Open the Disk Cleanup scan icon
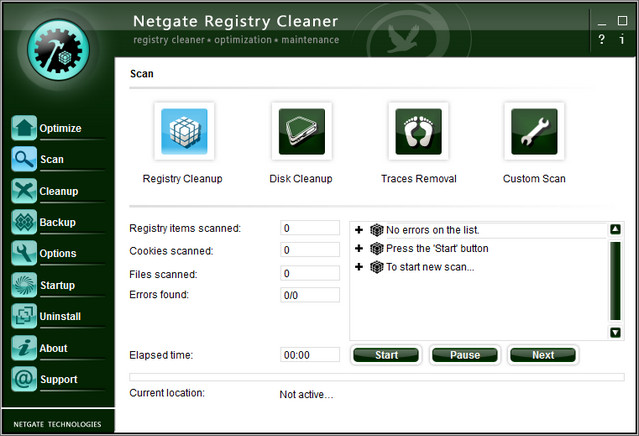This screenshot has height=436, width=639. [x=301, y=132]
